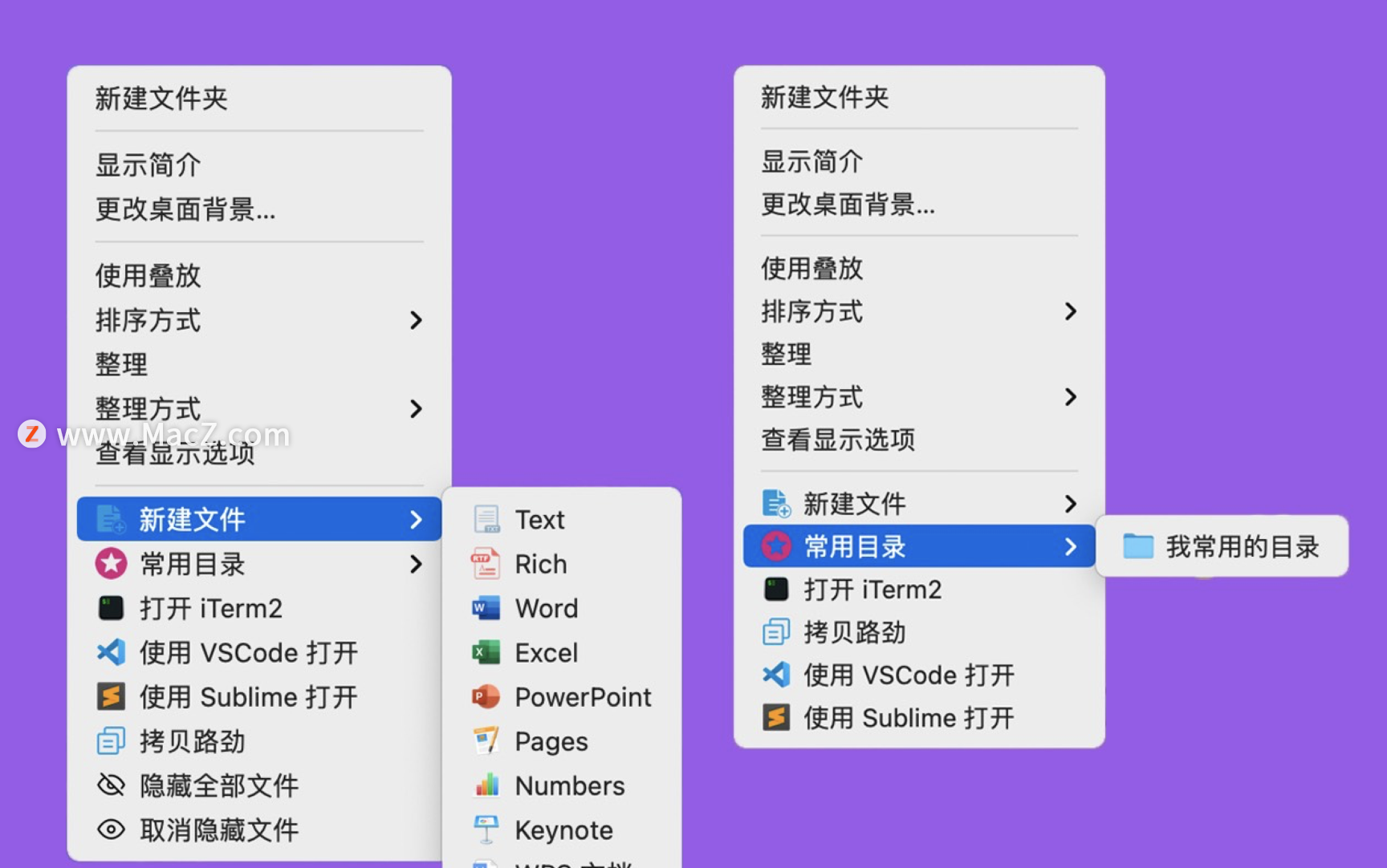Viewport: 1387px width, 868px height.
Task: Choose 查看显示选项 in right menu
Action: pos(838,440)
